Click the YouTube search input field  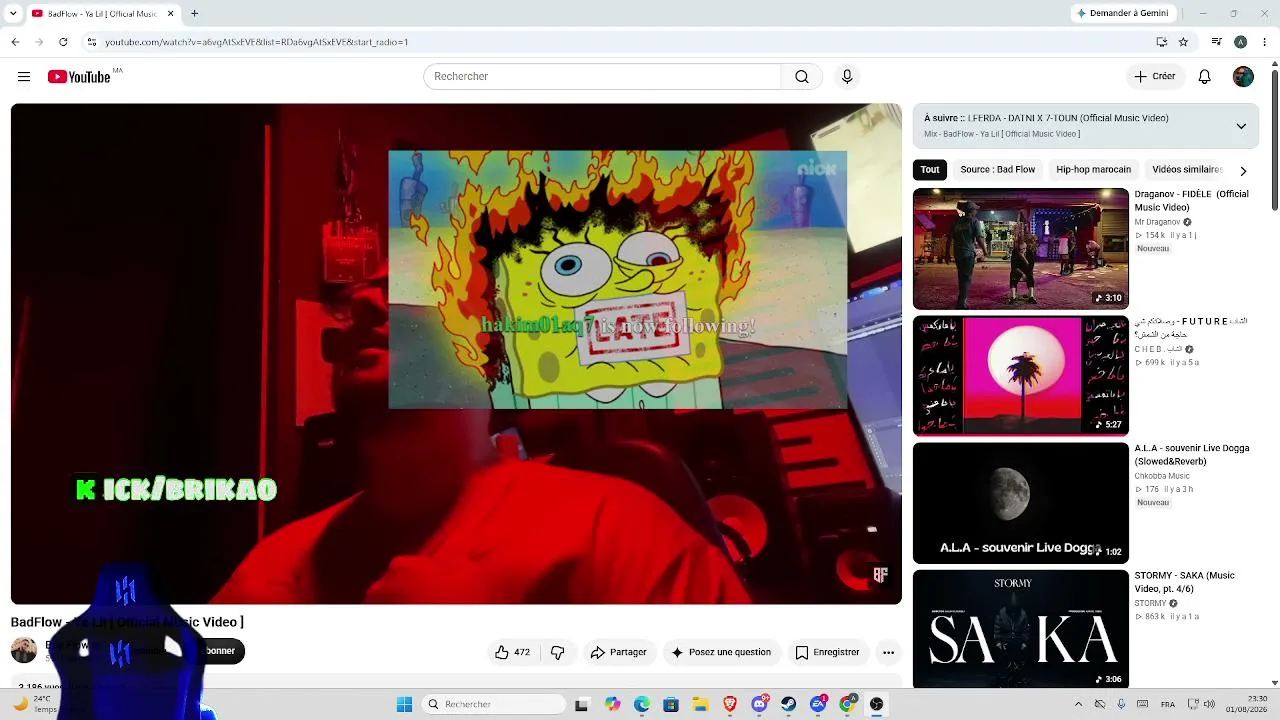pos(602,77)
